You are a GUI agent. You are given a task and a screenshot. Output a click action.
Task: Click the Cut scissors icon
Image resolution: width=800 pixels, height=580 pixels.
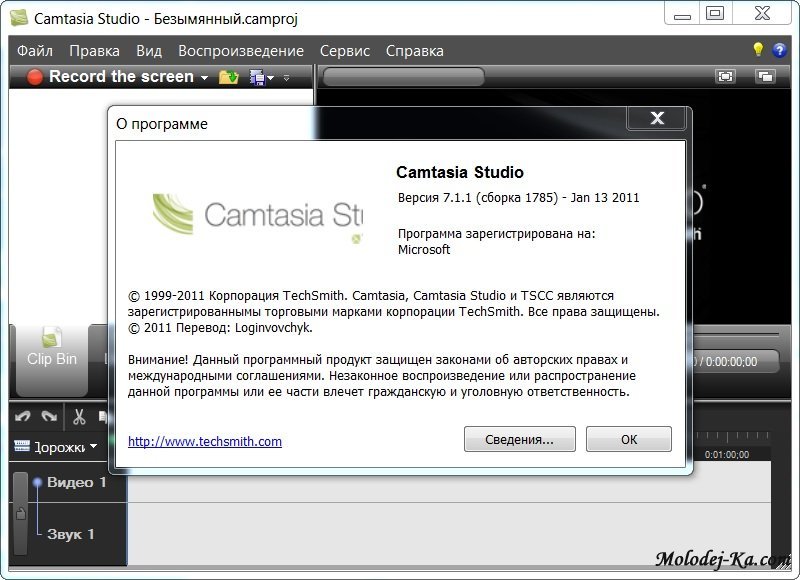point(79,417)
